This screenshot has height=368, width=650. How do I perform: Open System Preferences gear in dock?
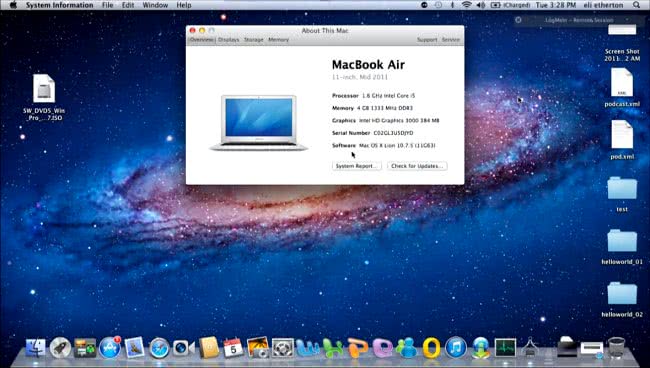(282, 347)
